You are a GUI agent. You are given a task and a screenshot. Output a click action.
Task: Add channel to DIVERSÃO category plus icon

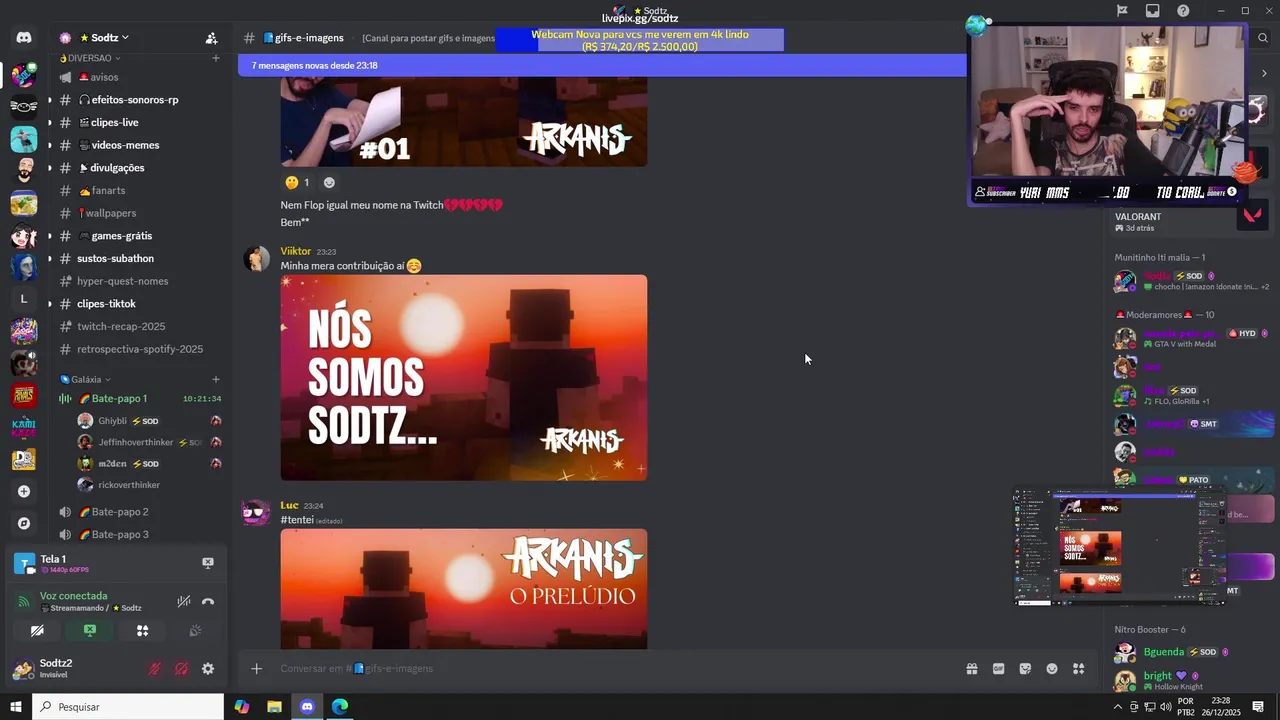(215, 58)
